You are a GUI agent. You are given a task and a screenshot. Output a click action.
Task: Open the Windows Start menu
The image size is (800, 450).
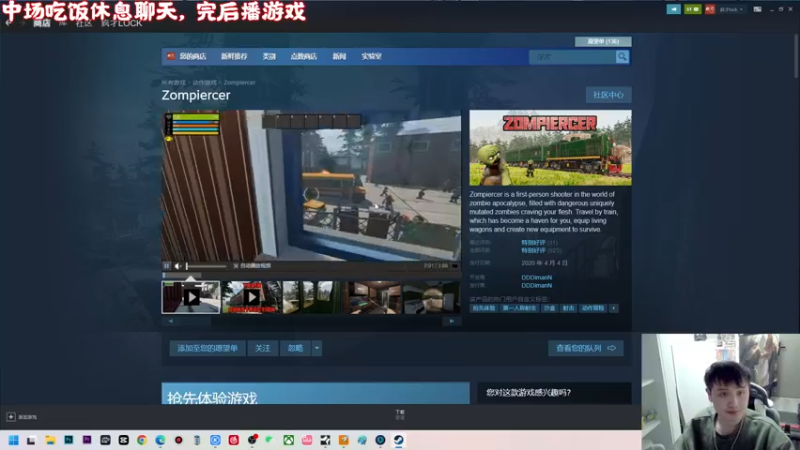point(13,440)
